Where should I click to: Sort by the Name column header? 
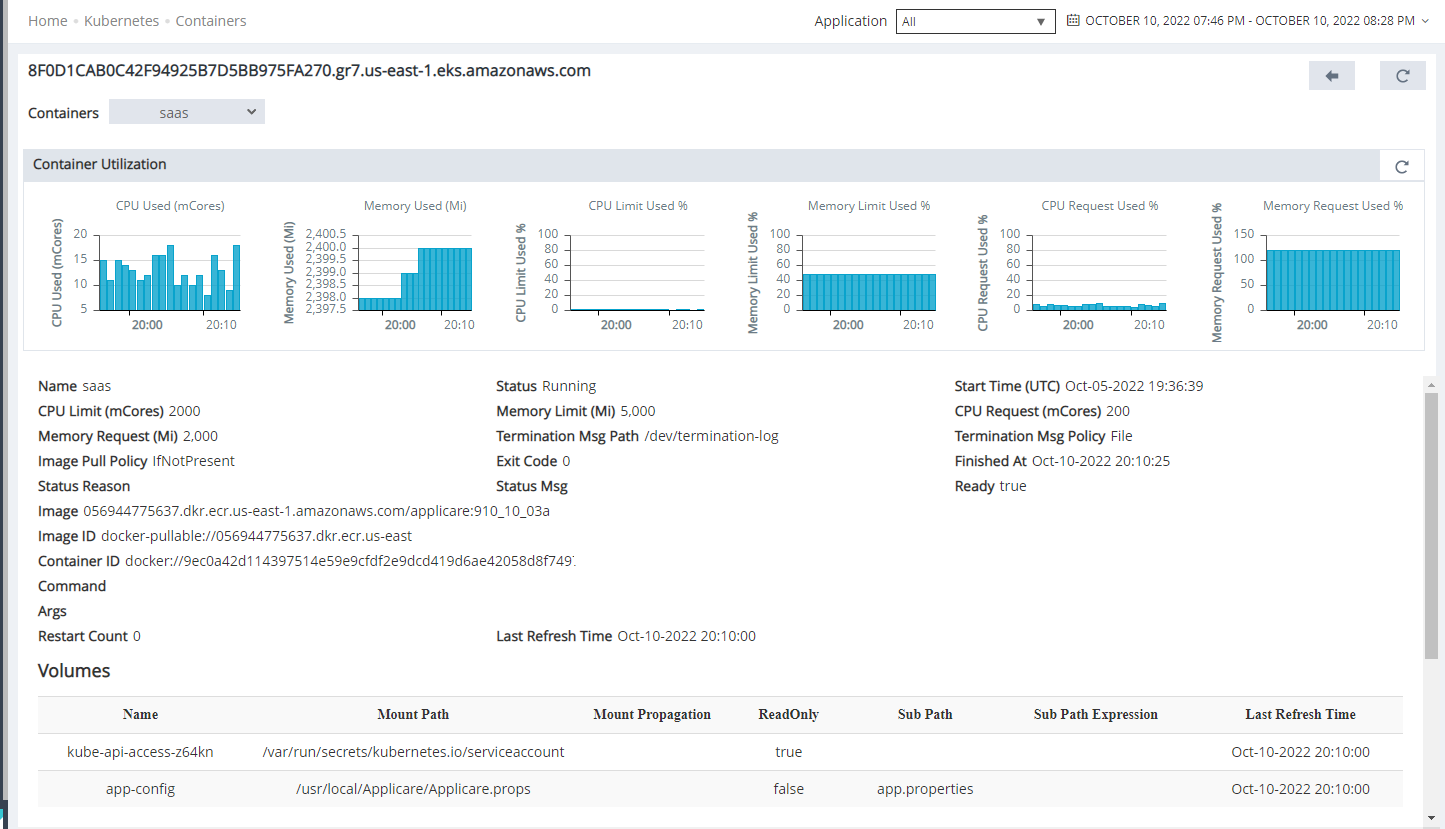(139, 714)
